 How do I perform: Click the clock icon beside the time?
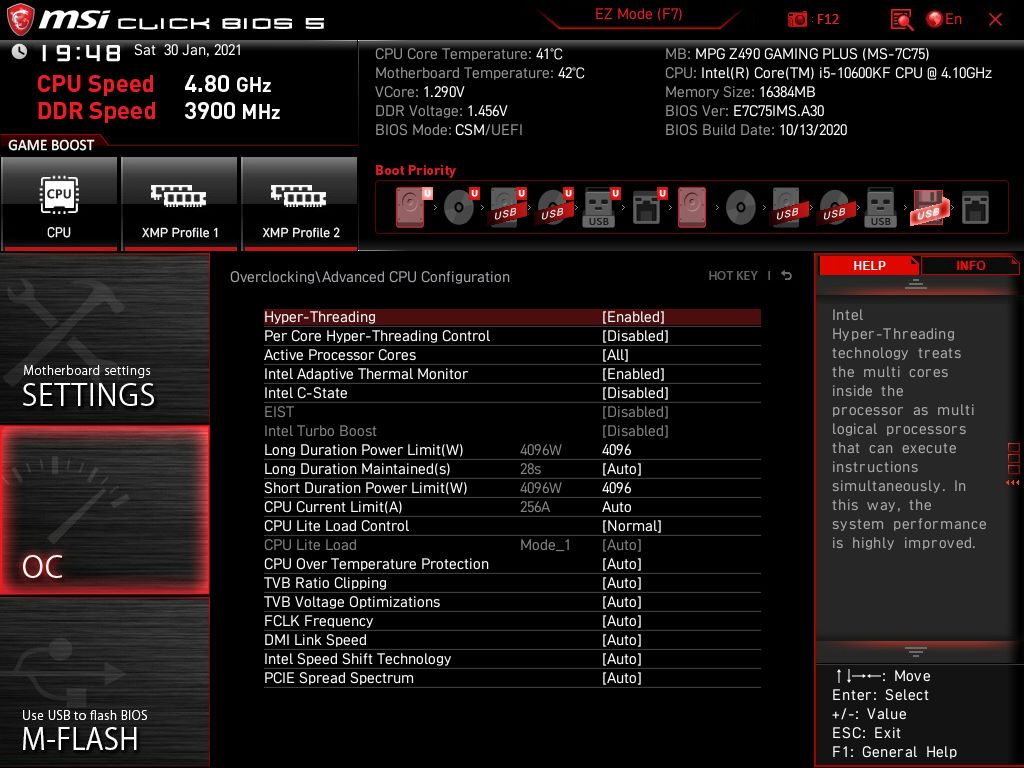pos(19,52)
